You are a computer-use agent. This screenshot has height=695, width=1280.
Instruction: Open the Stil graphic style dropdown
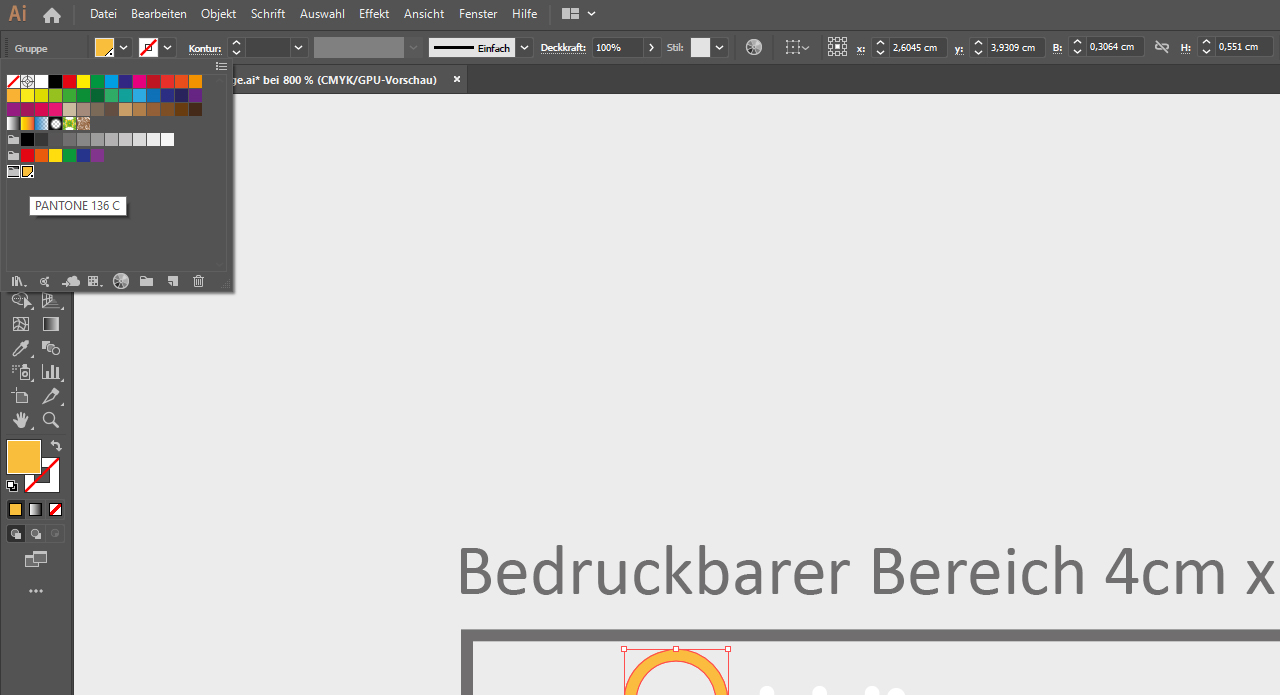[720, 47]
